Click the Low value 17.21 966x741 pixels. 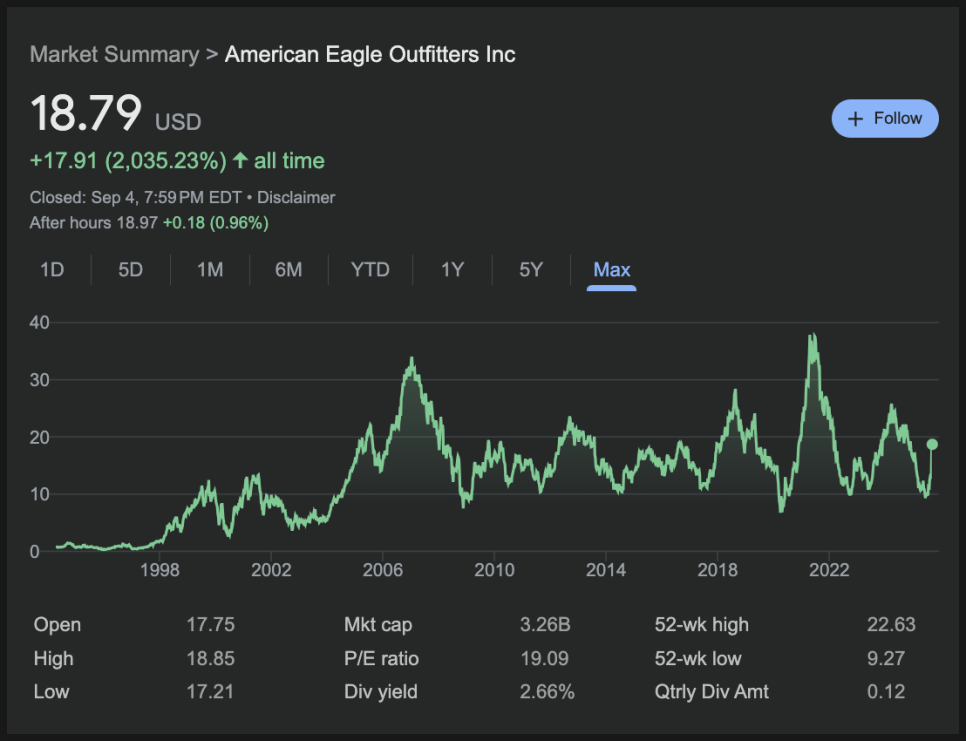(x=210, y=692)
